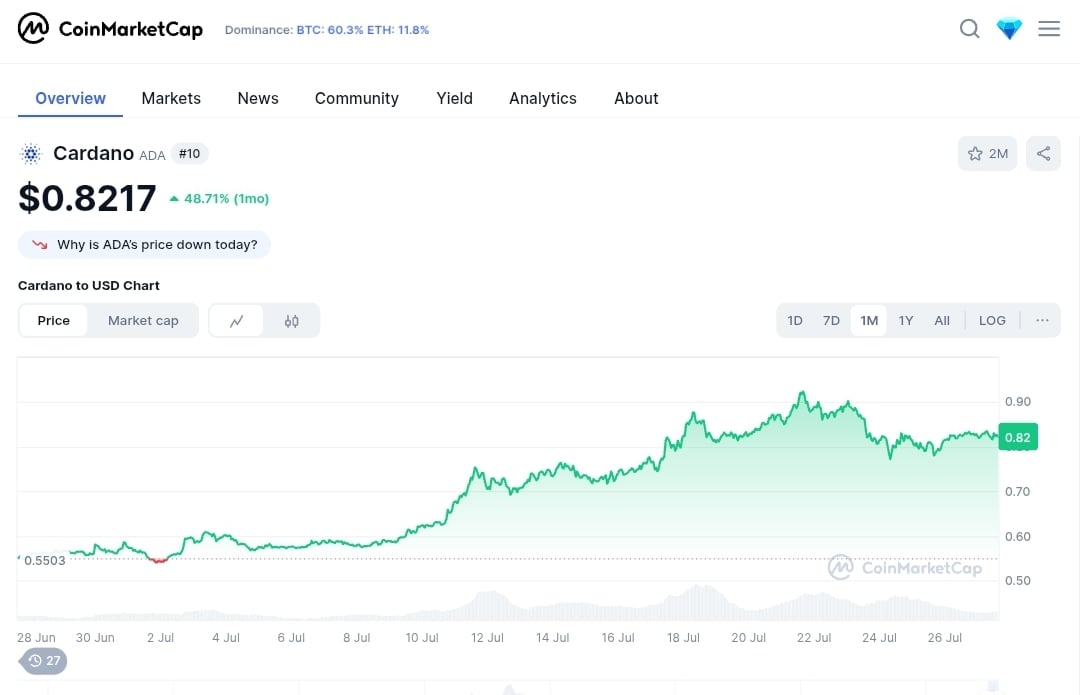
Task: Switch chart to Market cap
Action: click(x=143, y=321)
